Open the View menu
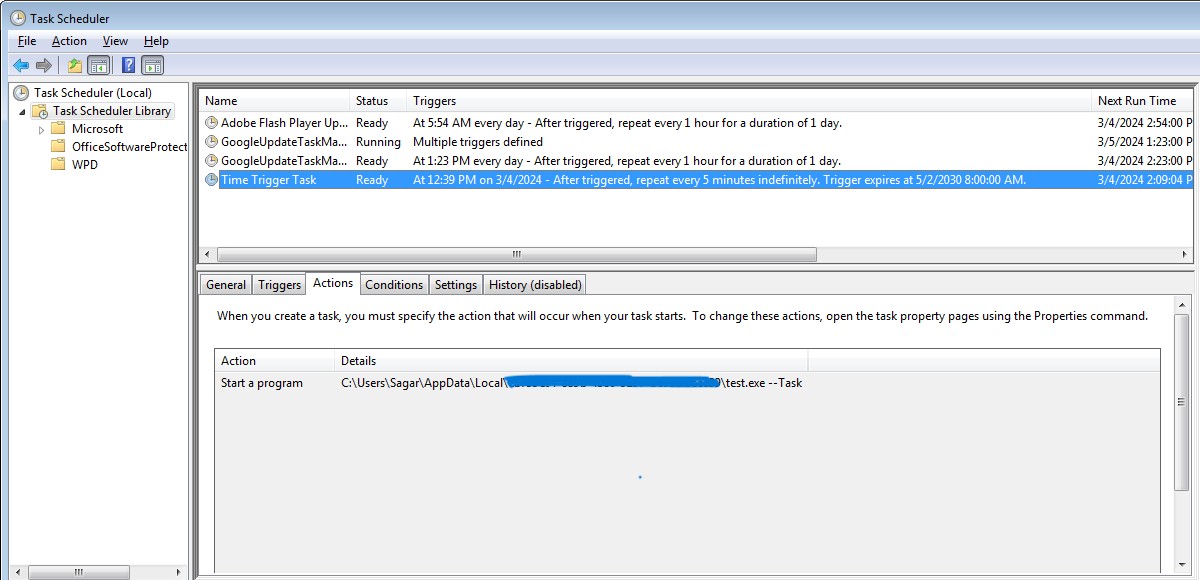This screenshot has width=1200, height=580. [x=115, y=41]
